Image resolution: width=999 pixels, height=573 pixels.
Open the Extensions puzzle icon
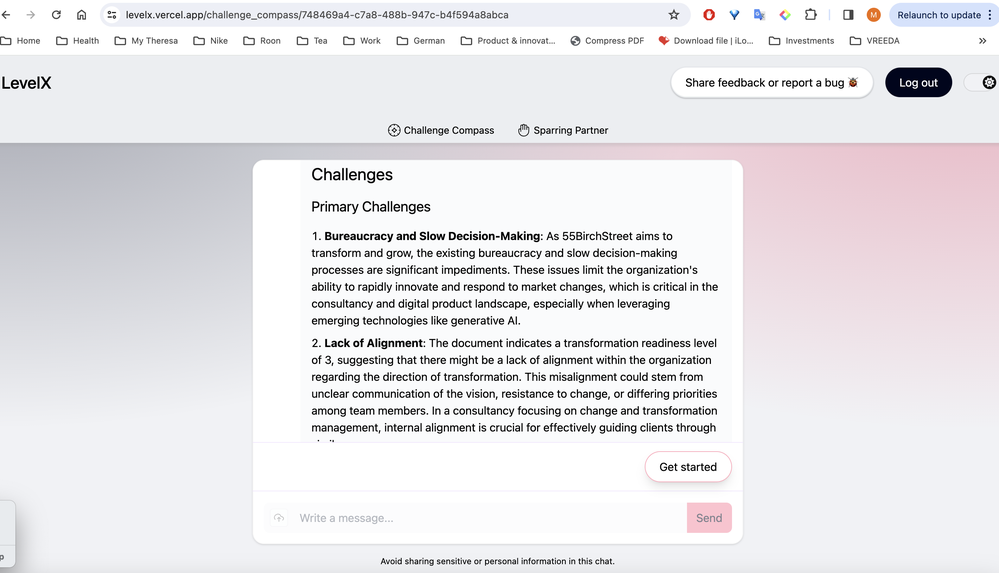point(811,15)
